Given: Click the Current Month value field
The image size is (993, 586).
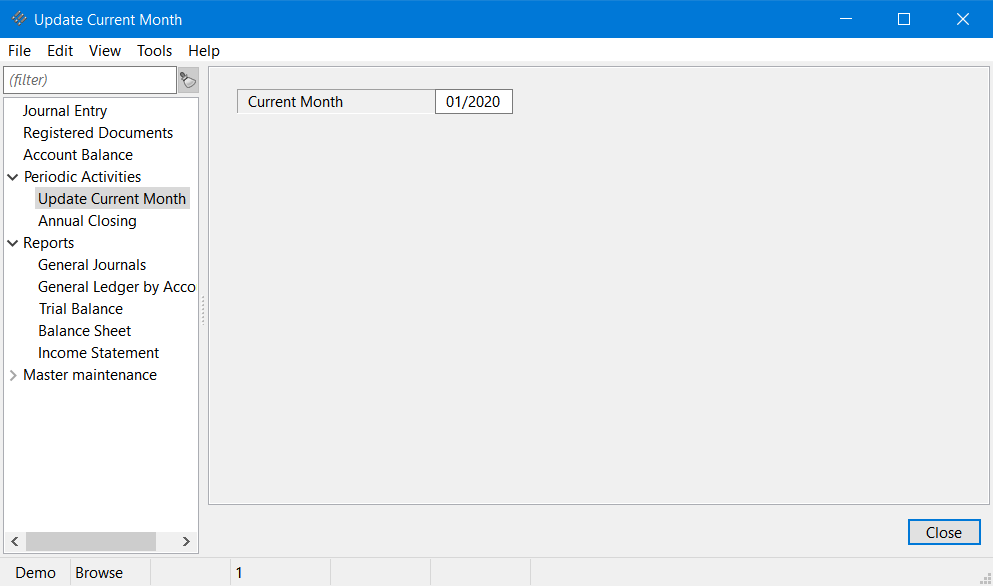Looking at the screenshot, I should coord(473,102).
